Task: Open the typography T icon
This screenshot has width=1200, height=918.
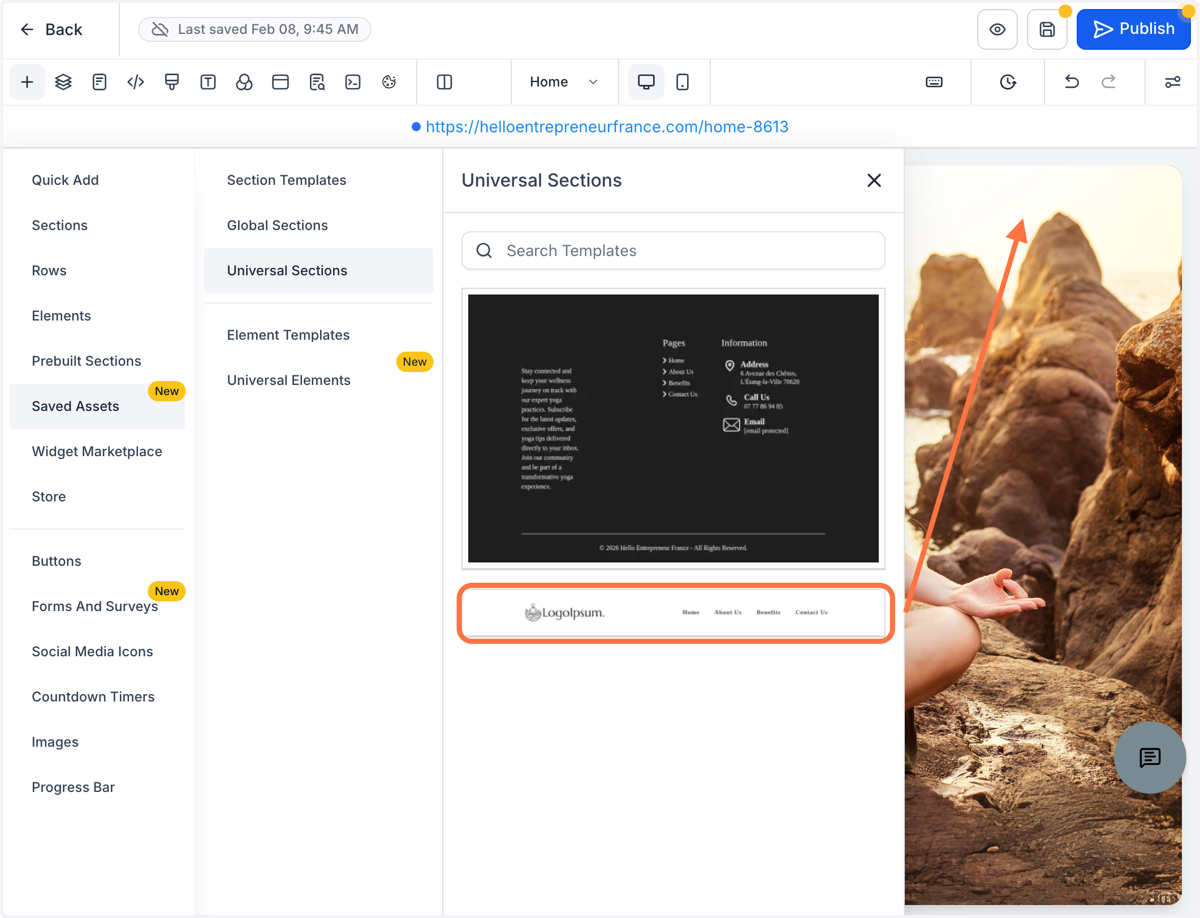Action: [208, 82]
